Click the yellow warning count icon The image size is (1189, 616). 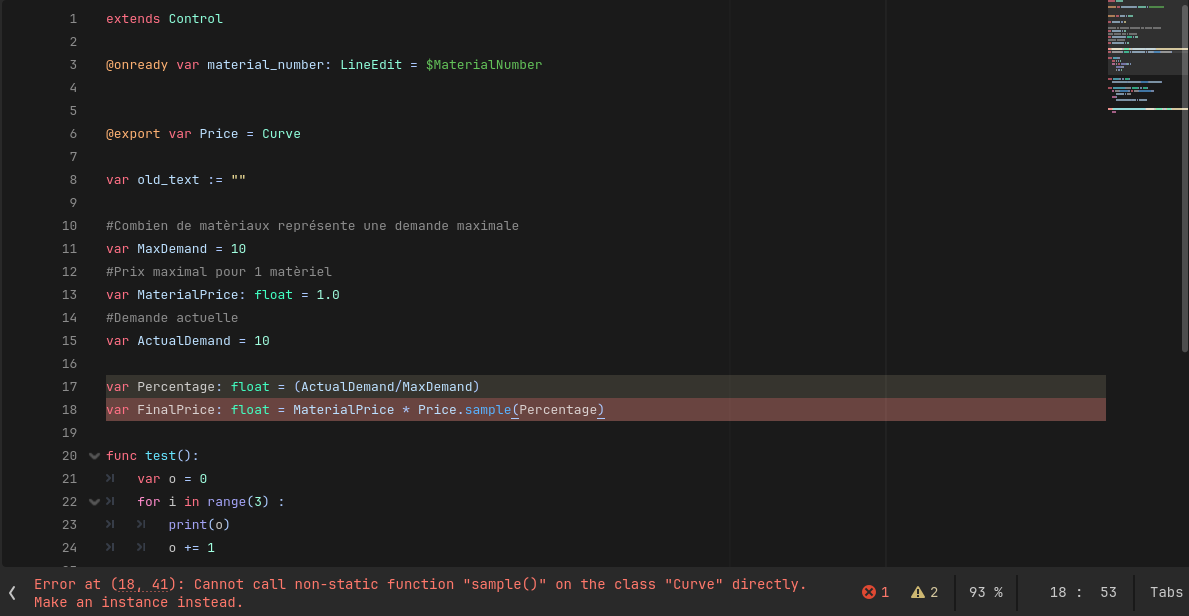917,592
